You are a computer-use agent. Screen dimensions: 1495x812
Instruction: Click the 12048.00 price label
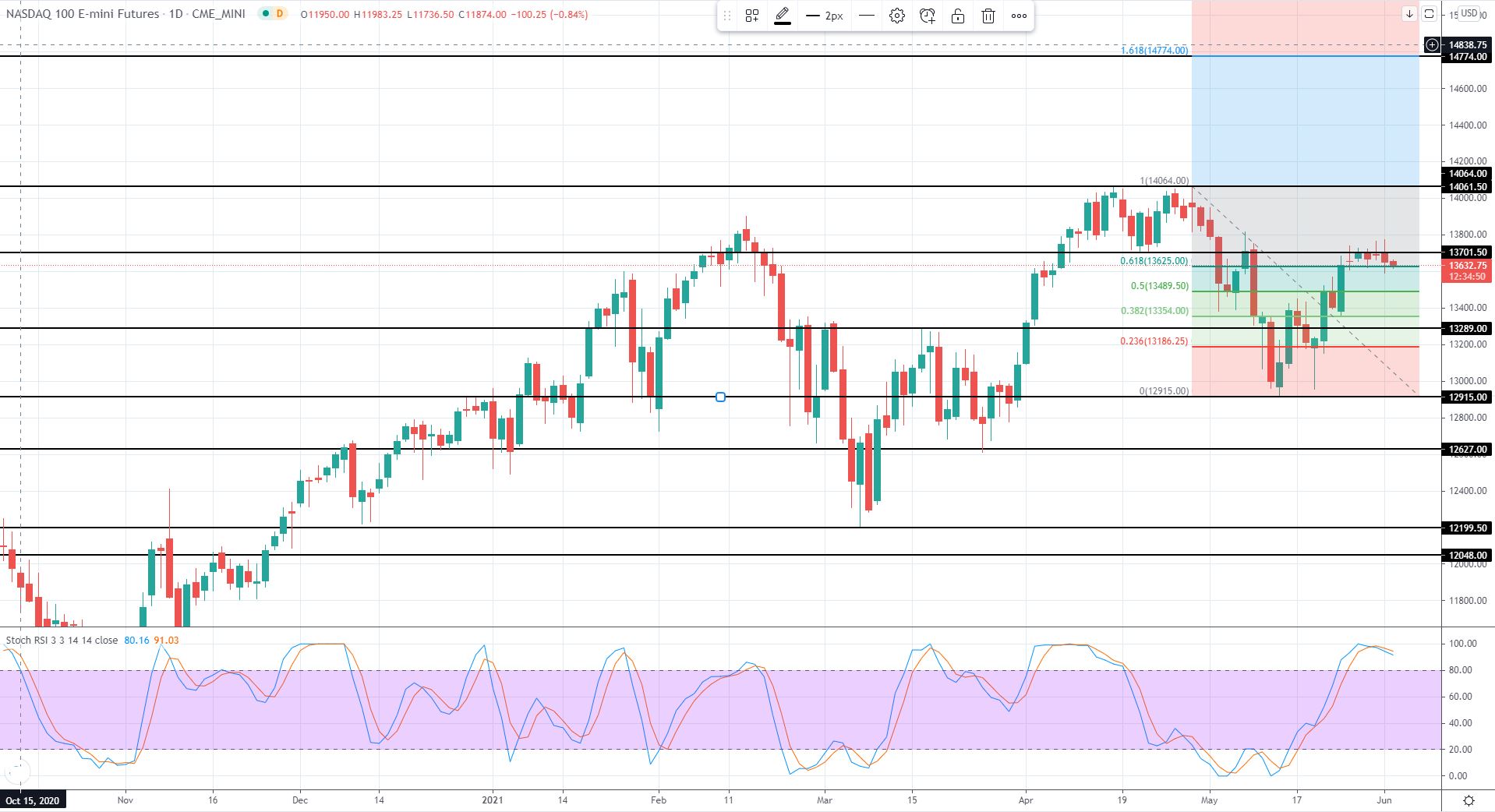point(1467,556)
